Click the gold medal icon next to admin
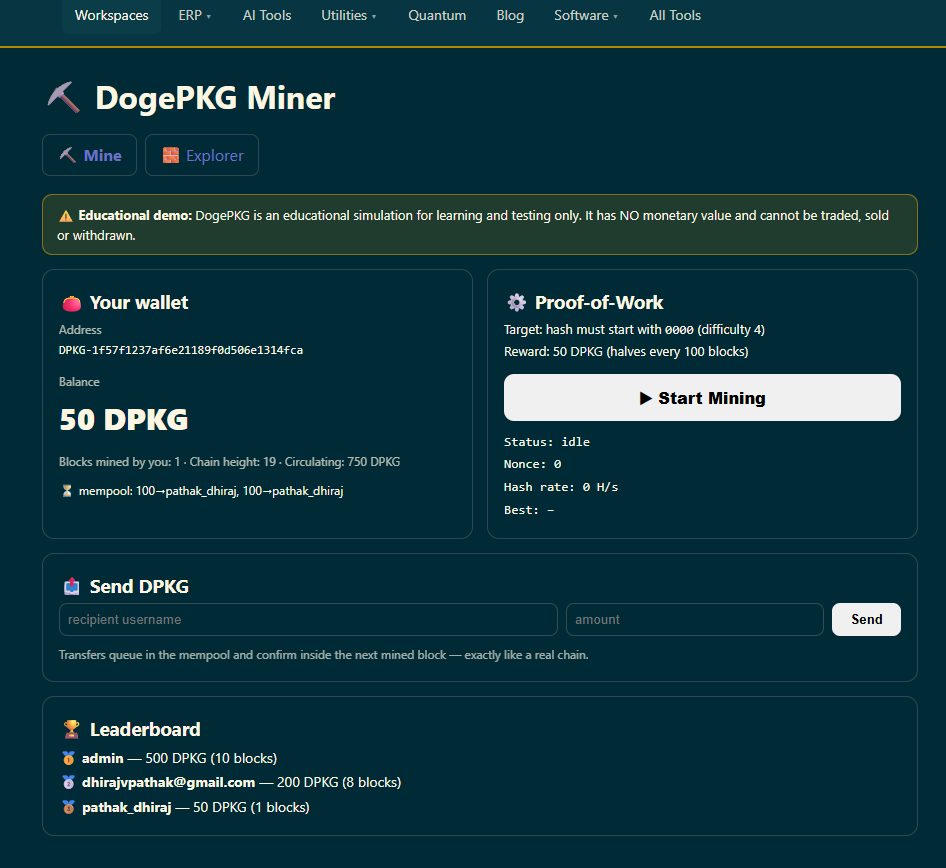 tap(69, 758)
